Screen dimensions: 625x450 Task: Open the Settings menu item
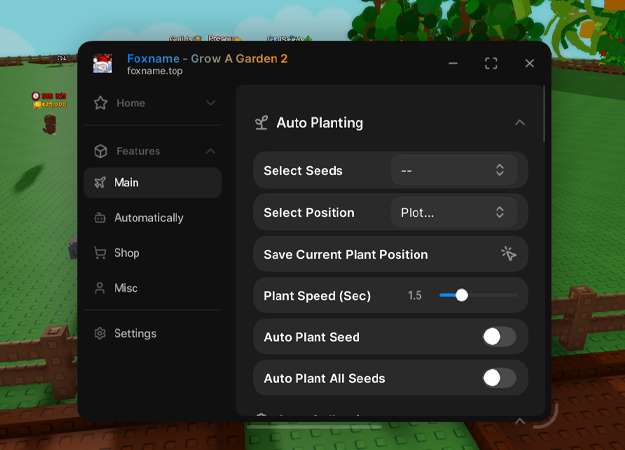pos(153,333)
